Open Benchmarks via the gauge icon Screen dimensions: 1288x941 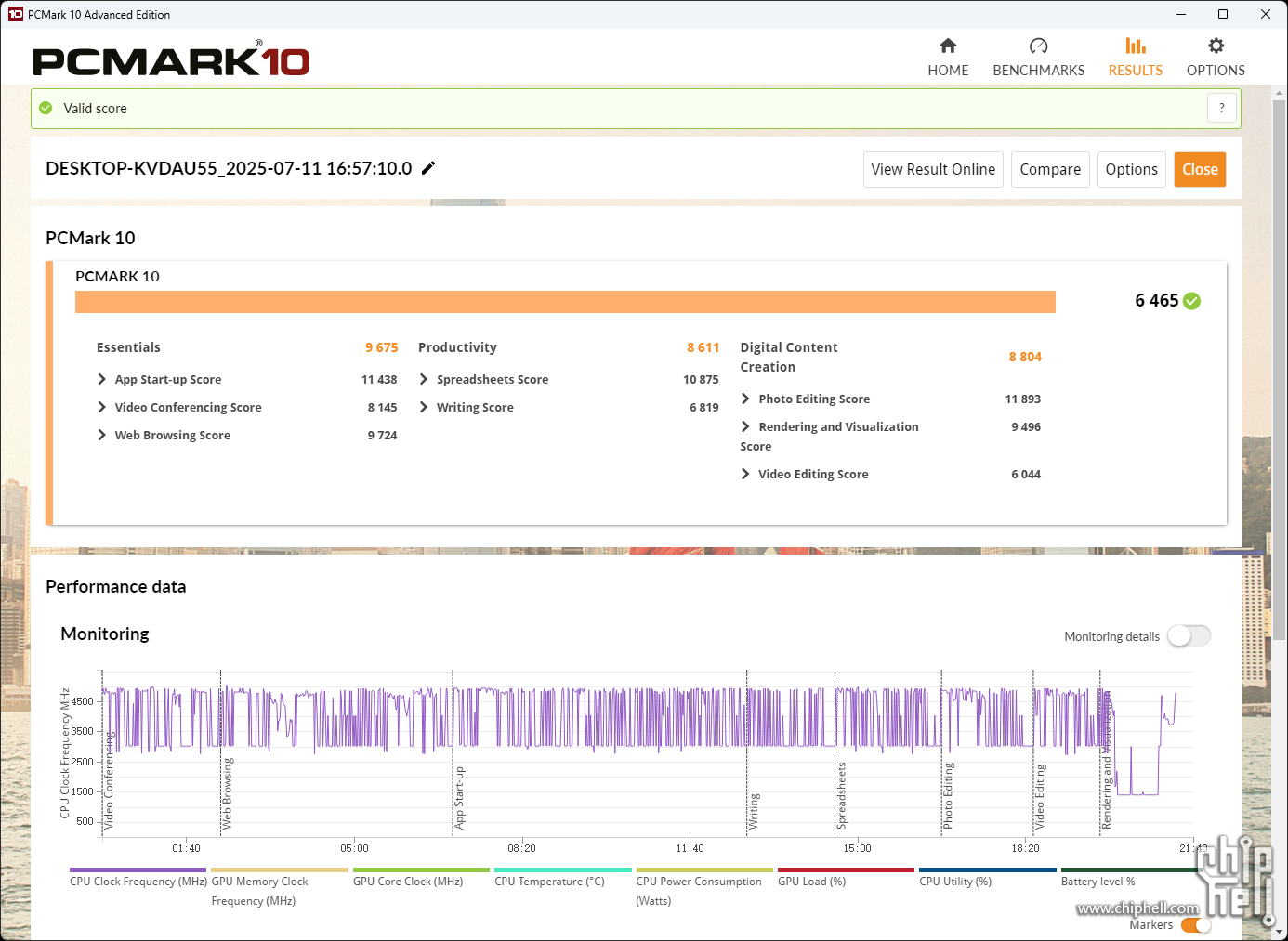pos(1038,46)
